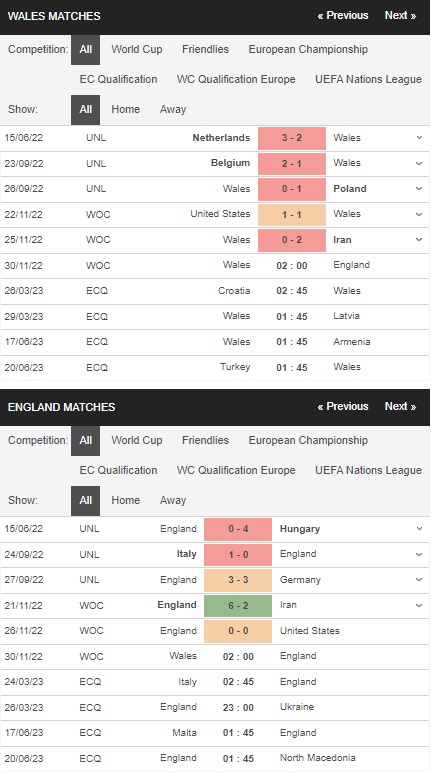Switch to UEFA Nations League tab for England

coord(368,470)
